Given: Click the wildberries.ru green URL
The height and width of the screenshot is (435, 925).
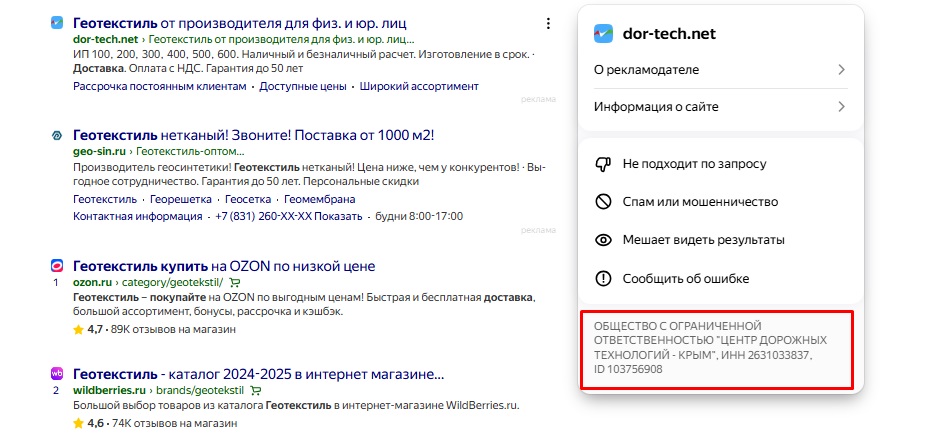Looking at the screenshot, I should pyautogui.click(x=109, y=390).
